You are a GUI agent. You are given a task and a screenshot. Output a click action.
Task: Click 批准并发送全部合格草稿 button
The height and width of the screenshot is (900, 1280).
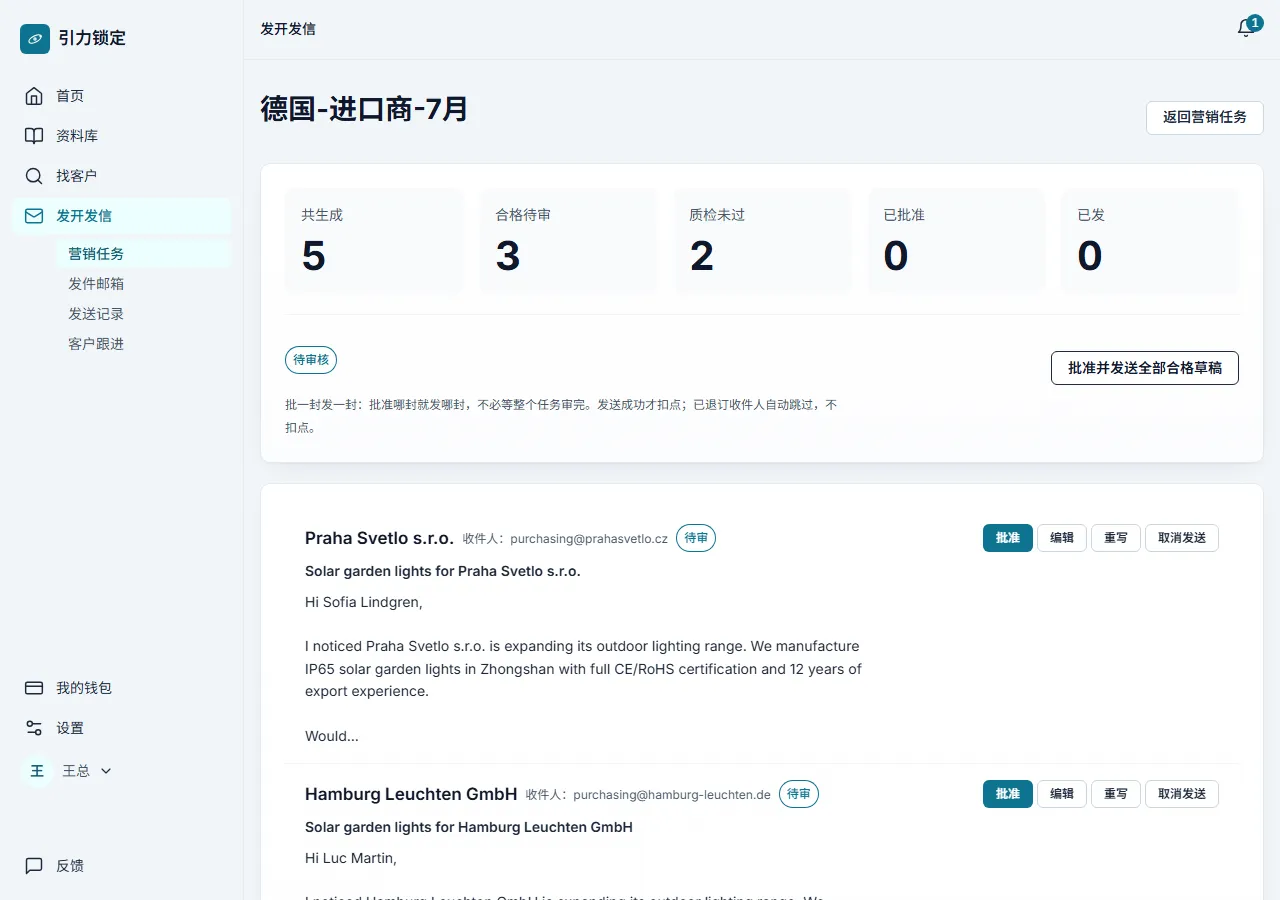tap(1145, 368)
